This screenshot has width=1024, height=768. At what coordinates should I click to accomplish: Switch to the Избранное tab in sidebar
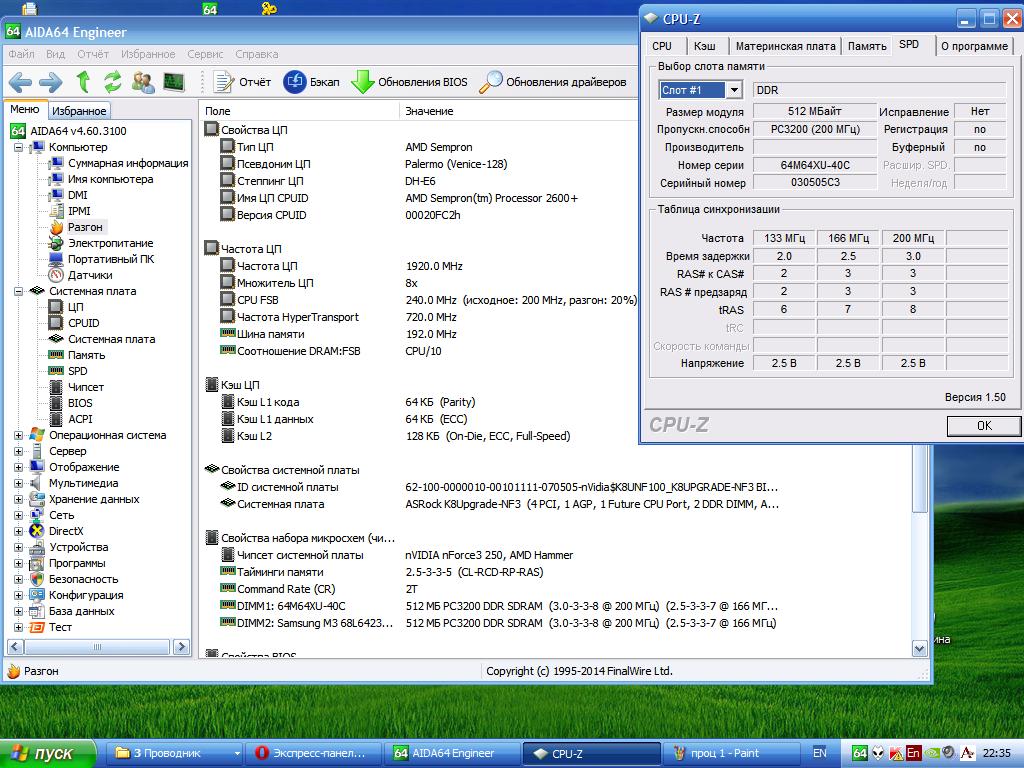79,111
